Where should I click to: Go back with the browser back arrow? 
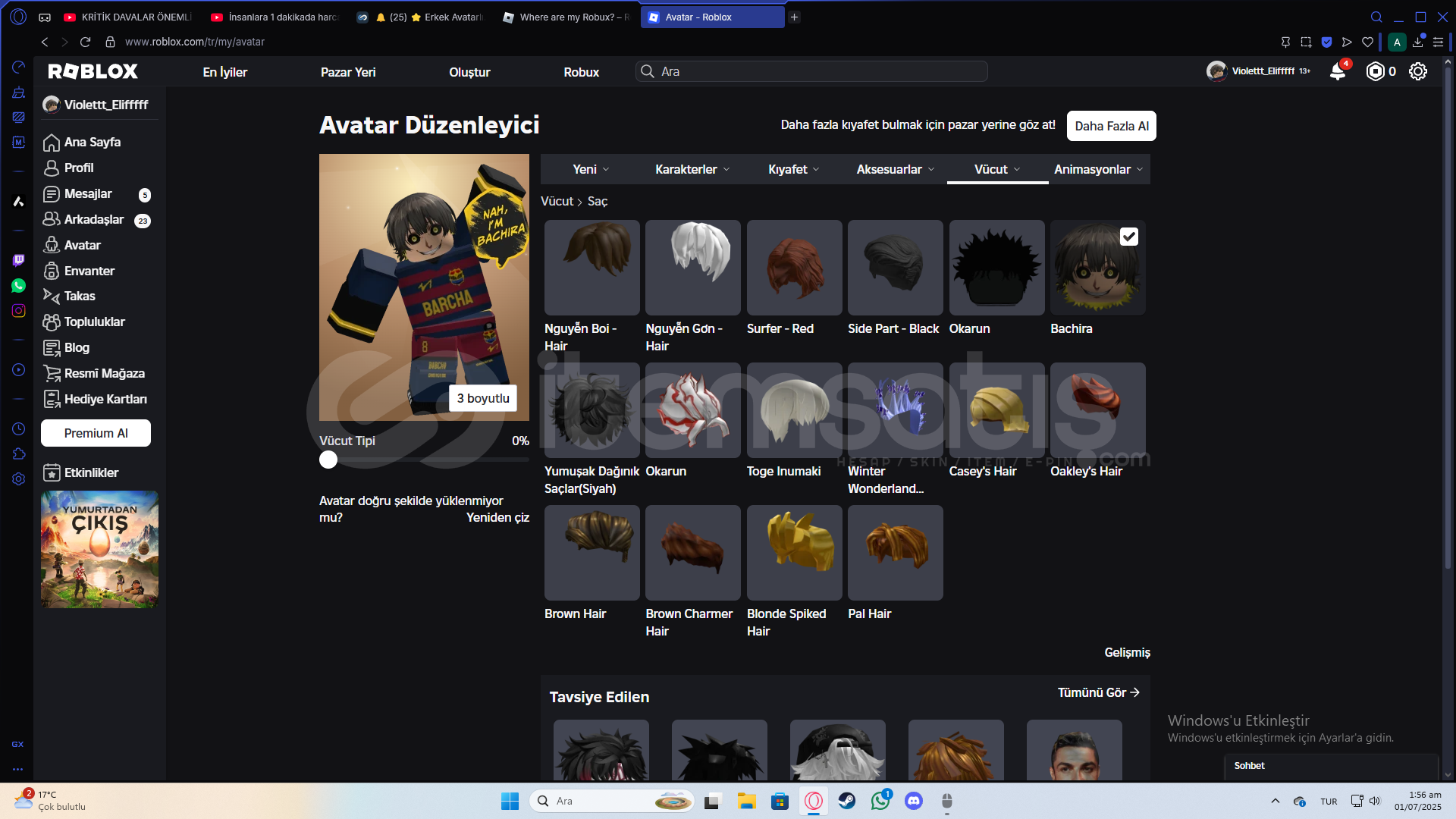45,42
